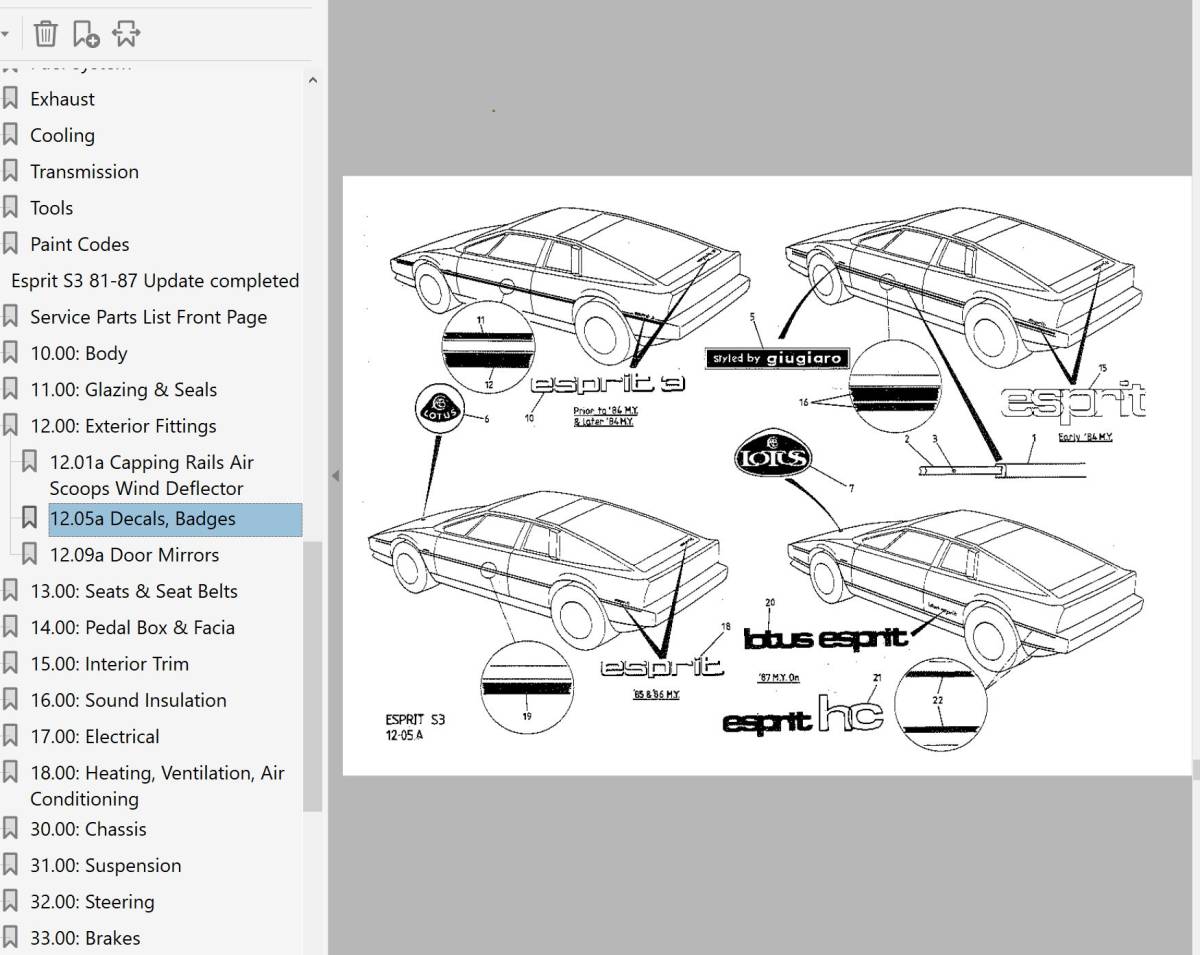Click the bookmark icon beside 14.00: Pedal Box & Facia
This screenshot has height=955, width=1200.
click(x=11, y=627)
